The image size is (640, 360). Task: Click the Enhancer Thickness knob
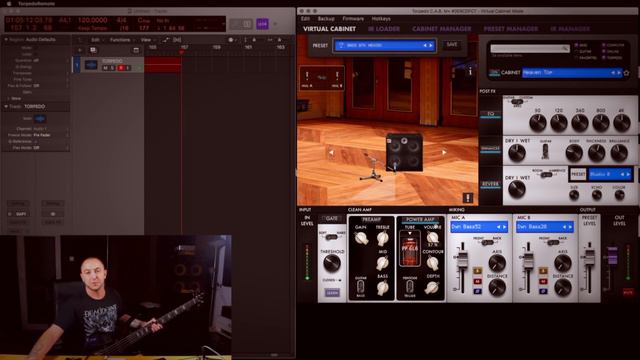[596, 153]
